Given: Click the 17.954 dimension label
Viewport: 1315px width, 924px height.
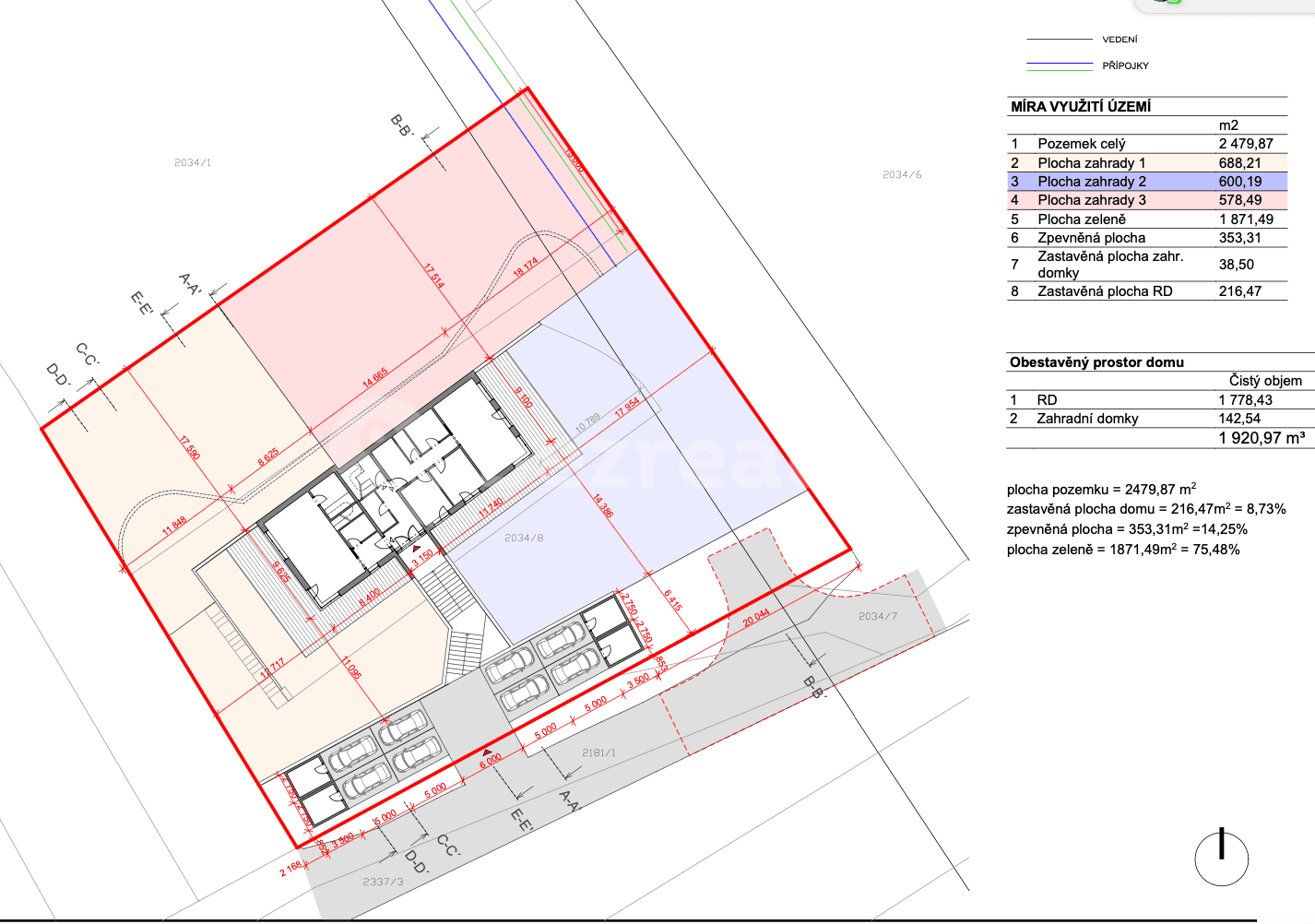Looking at the screenshot, I should pyautogui.click(x=627, y=408).
